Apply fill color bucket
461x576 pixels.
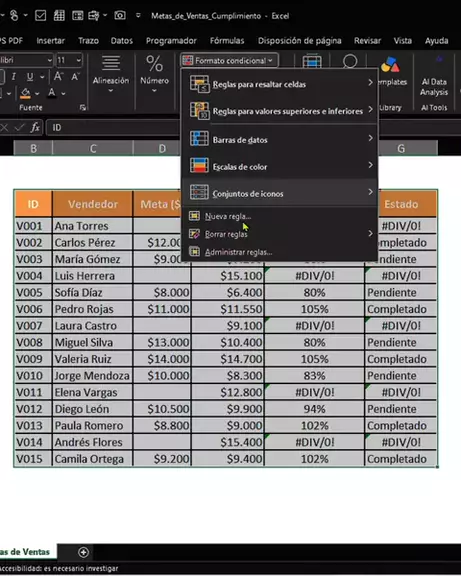click(25, 93)
